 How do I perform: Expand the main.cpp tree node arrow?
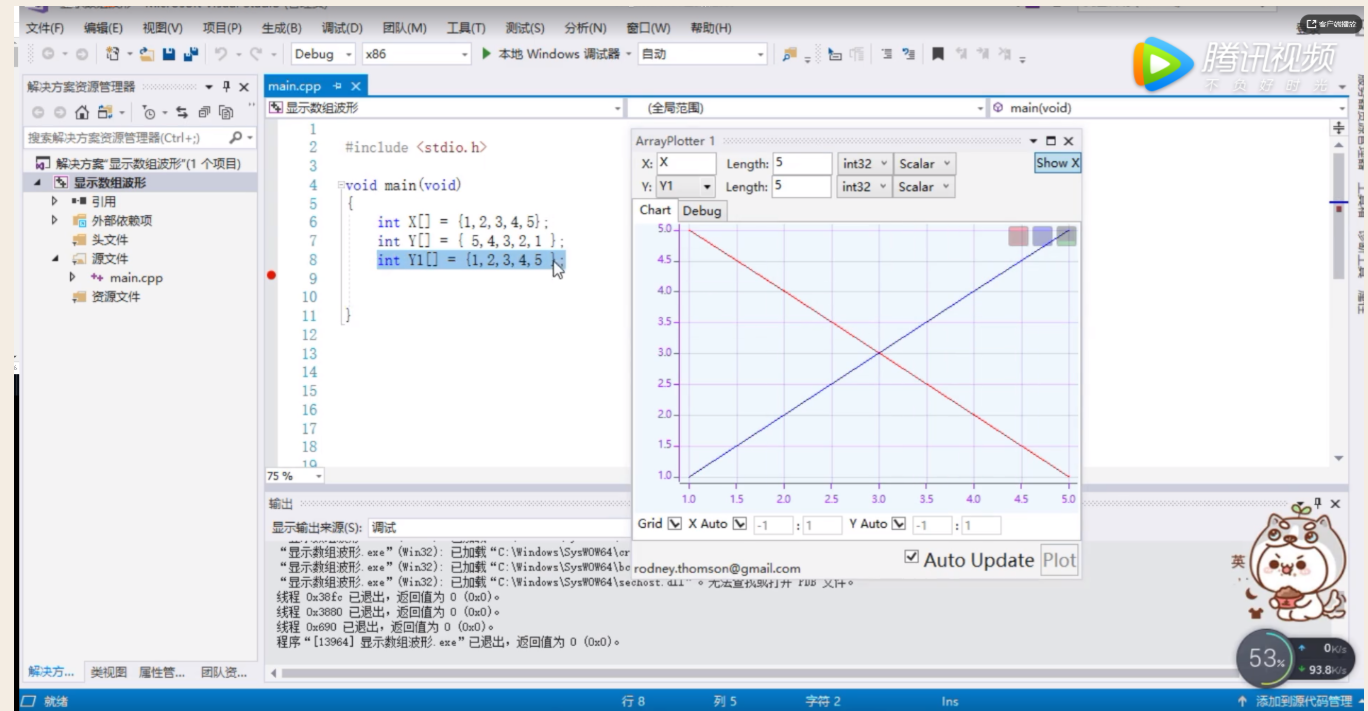coord(73,277)
